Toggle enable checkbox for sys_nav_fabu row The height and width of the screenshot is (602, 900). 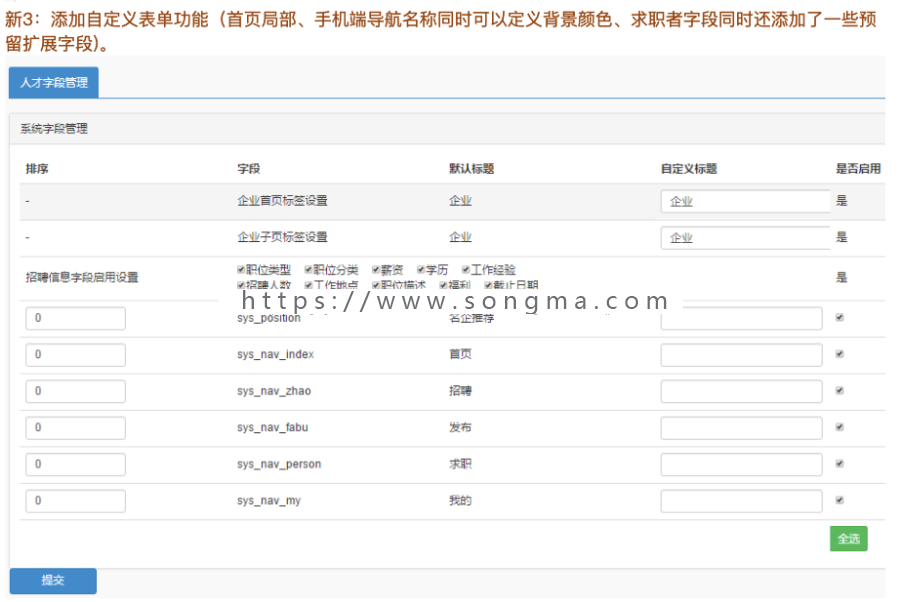point(840,427)
